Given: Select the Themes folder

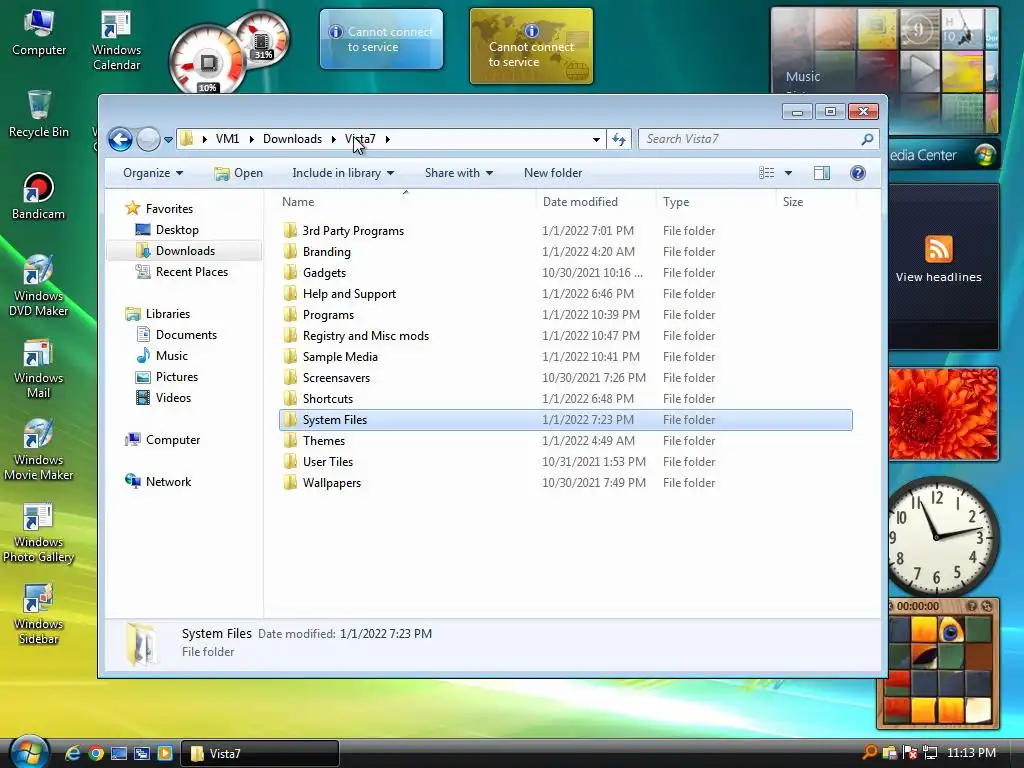Looking at the screenshot, I should (324, 441).
